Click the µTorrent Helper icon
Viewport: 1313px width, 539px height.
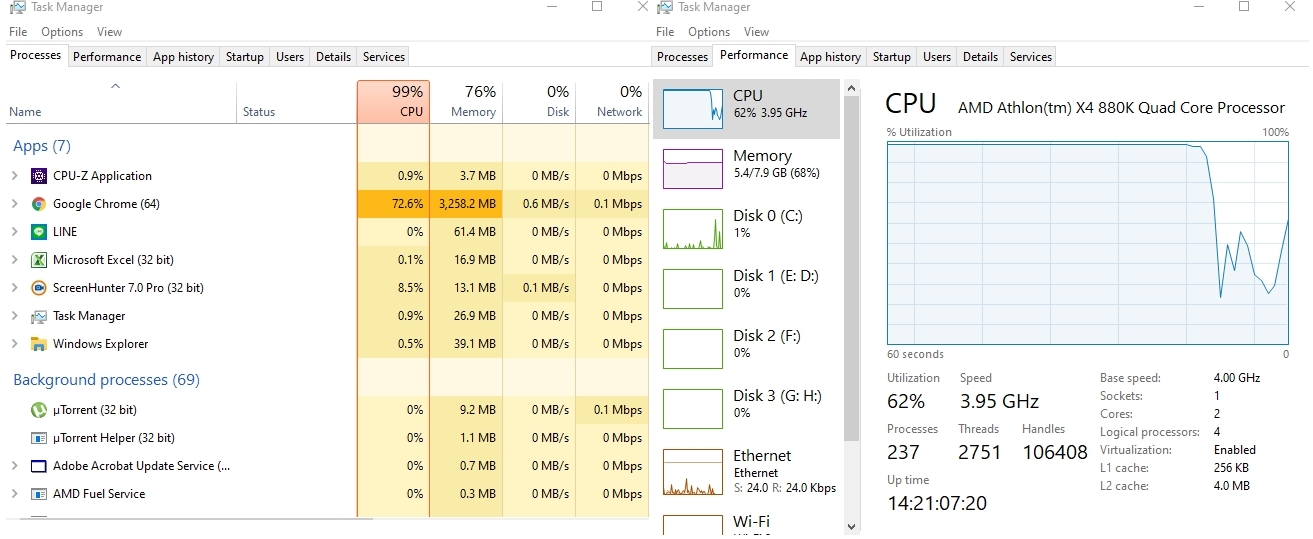pos(39,438)
